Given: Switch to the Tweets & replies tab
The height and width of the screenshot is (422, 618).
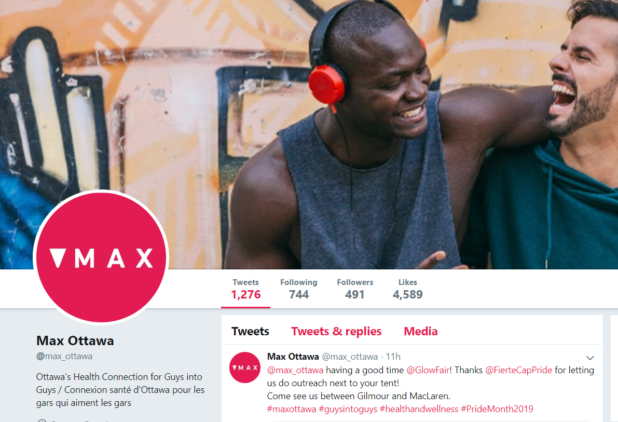Looking at the screenshot, I should [336, 331].
